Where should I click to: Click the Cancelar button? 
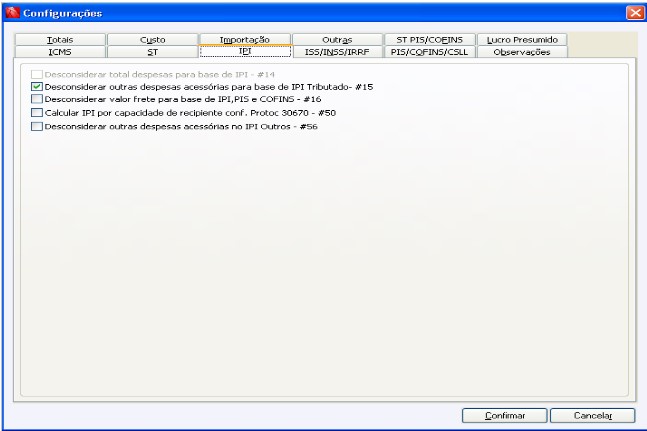(593, 415)
